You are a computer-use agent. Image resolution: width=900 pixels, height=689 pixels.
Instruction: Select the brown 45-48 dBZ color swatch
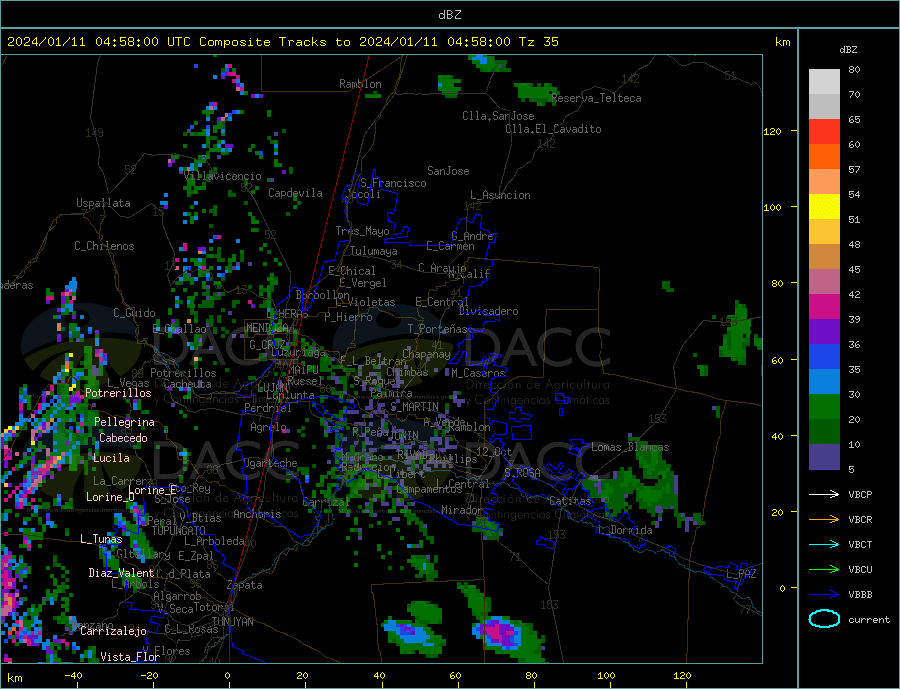(x=824, y=257)
